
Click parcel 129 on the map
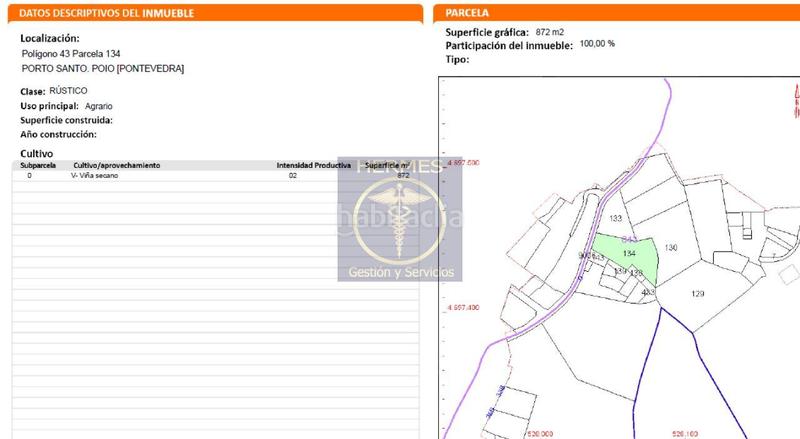[698, 293]
